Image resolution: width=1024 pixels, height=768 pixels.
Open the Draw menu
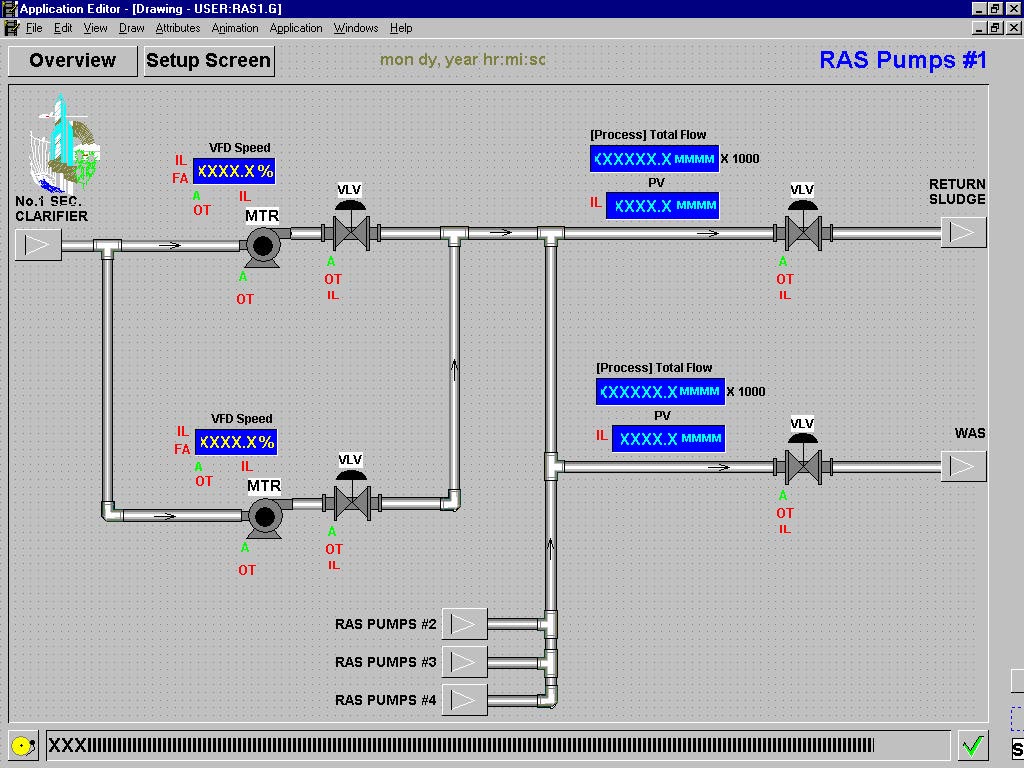pos(131,28)
